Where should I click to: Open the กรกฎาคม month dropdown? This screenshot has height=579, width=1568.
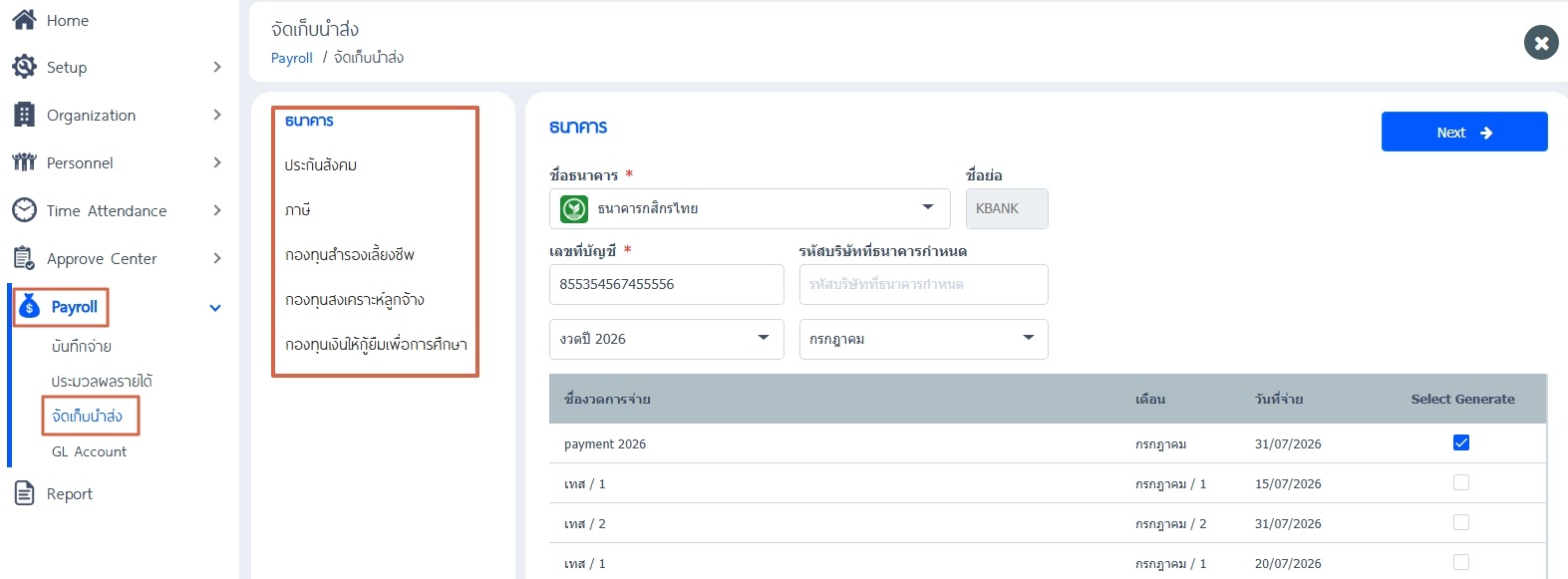923,339
